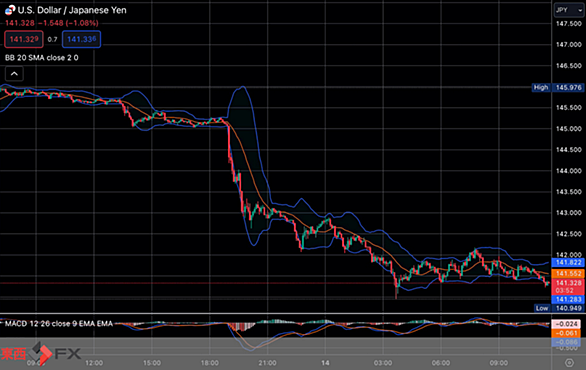Click the U.S. Dollar / Japanese Yen title
The width and height of the screenshot is (586, 370).
(72, 10)
